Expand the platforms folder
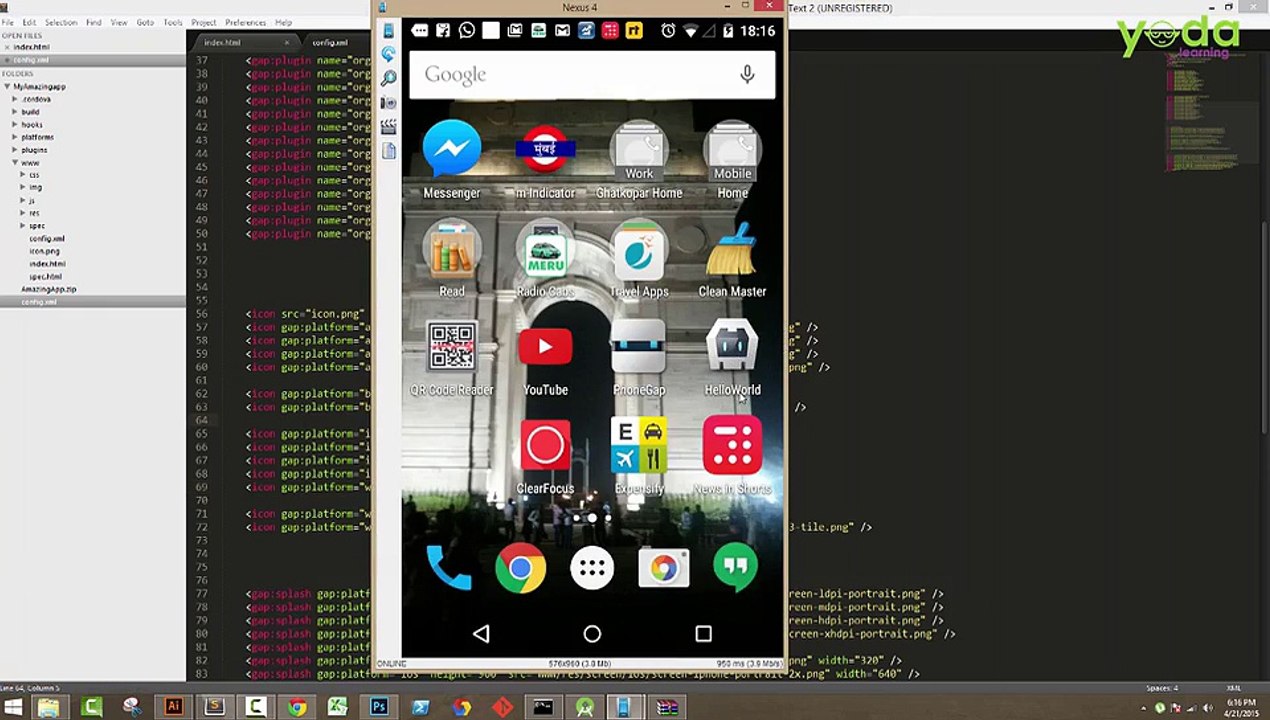Screen dimensions: 1270x720 click(15, 137)
